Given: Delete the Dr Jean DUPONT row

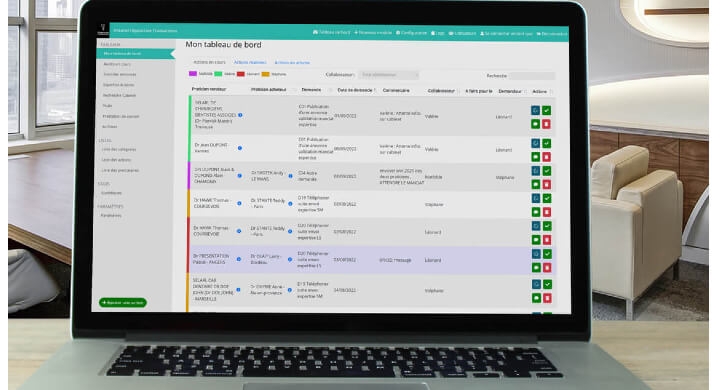Looking at the screenshot, I should click(546, 157).
